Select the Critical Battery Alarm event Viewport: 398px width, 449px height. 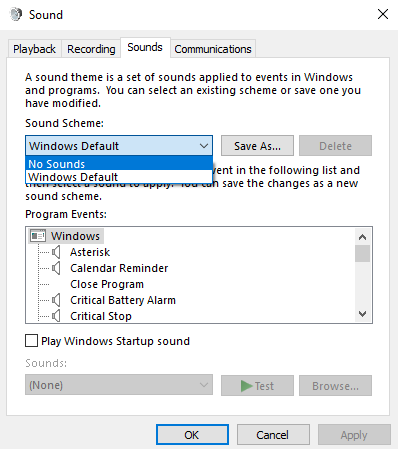(123, 300)
